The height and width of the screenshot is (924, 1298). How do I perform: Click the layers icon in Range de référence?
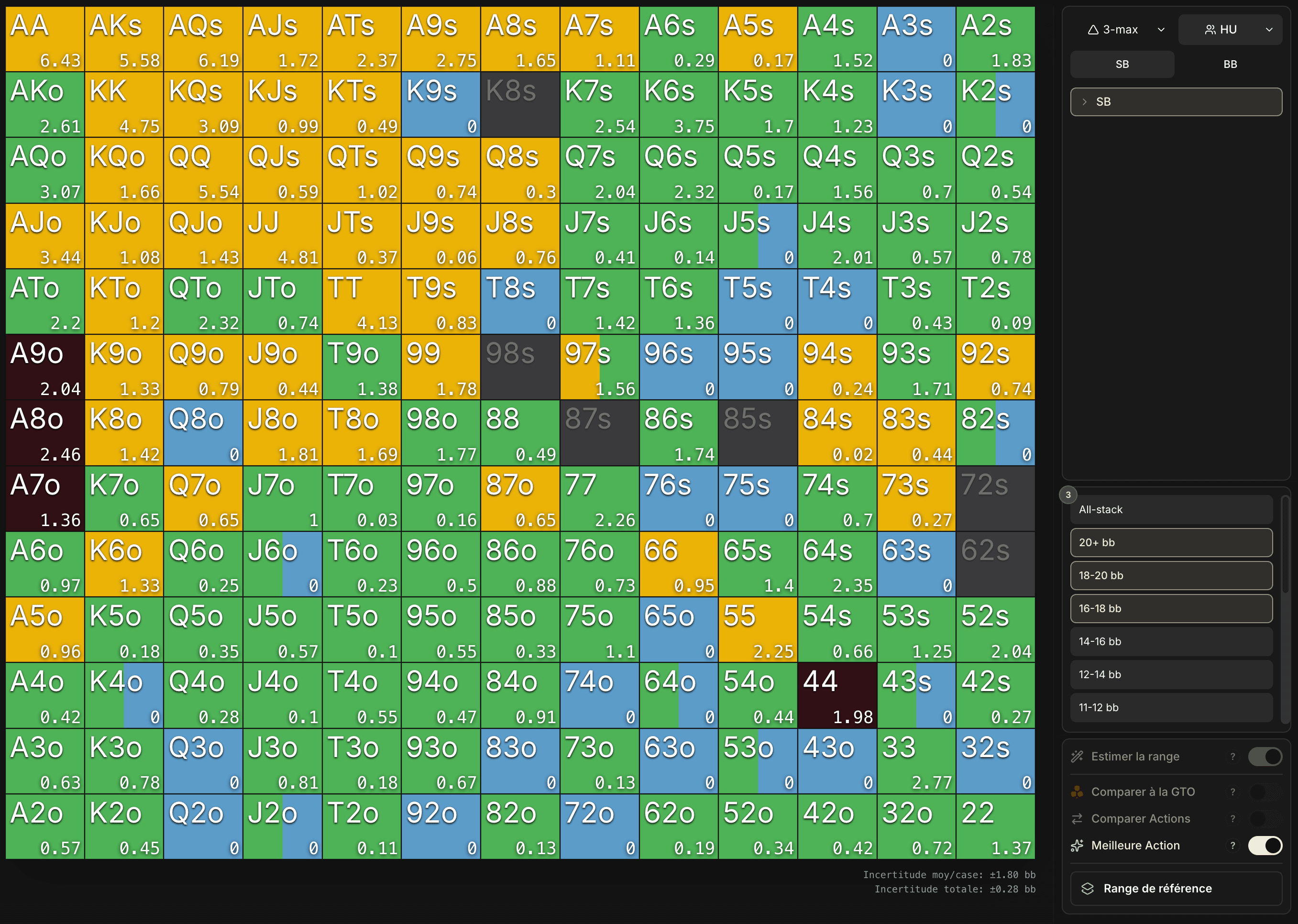click(1088, 889)
